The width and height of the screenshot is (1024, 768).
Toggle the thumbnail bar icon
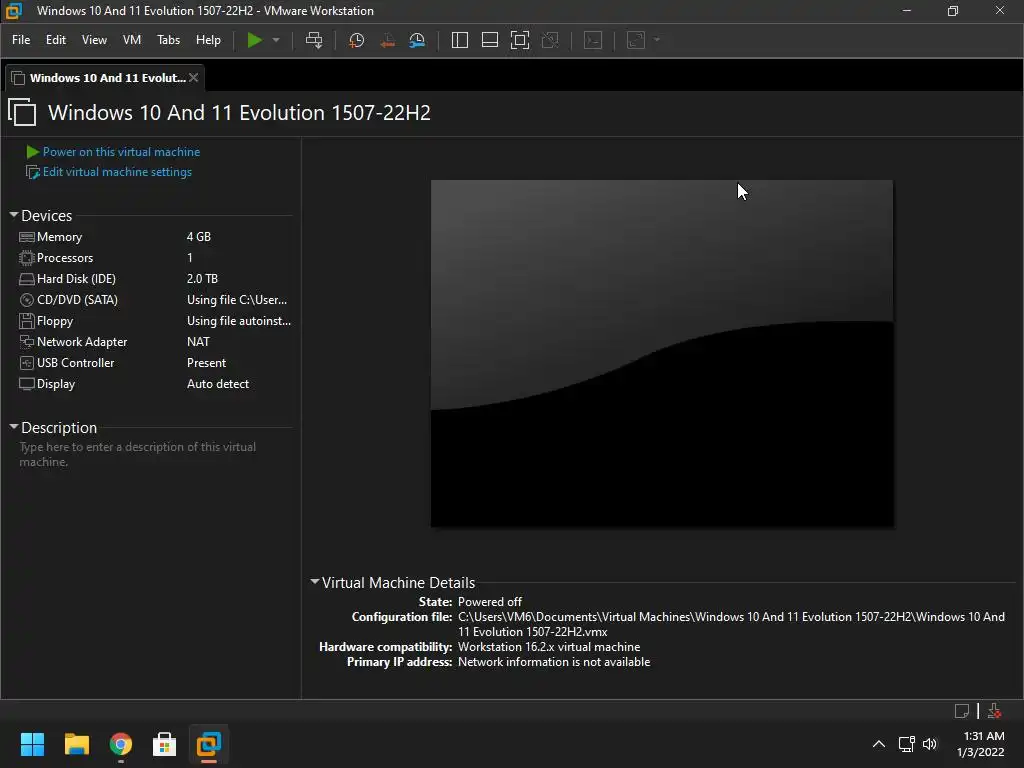[490, 40]
